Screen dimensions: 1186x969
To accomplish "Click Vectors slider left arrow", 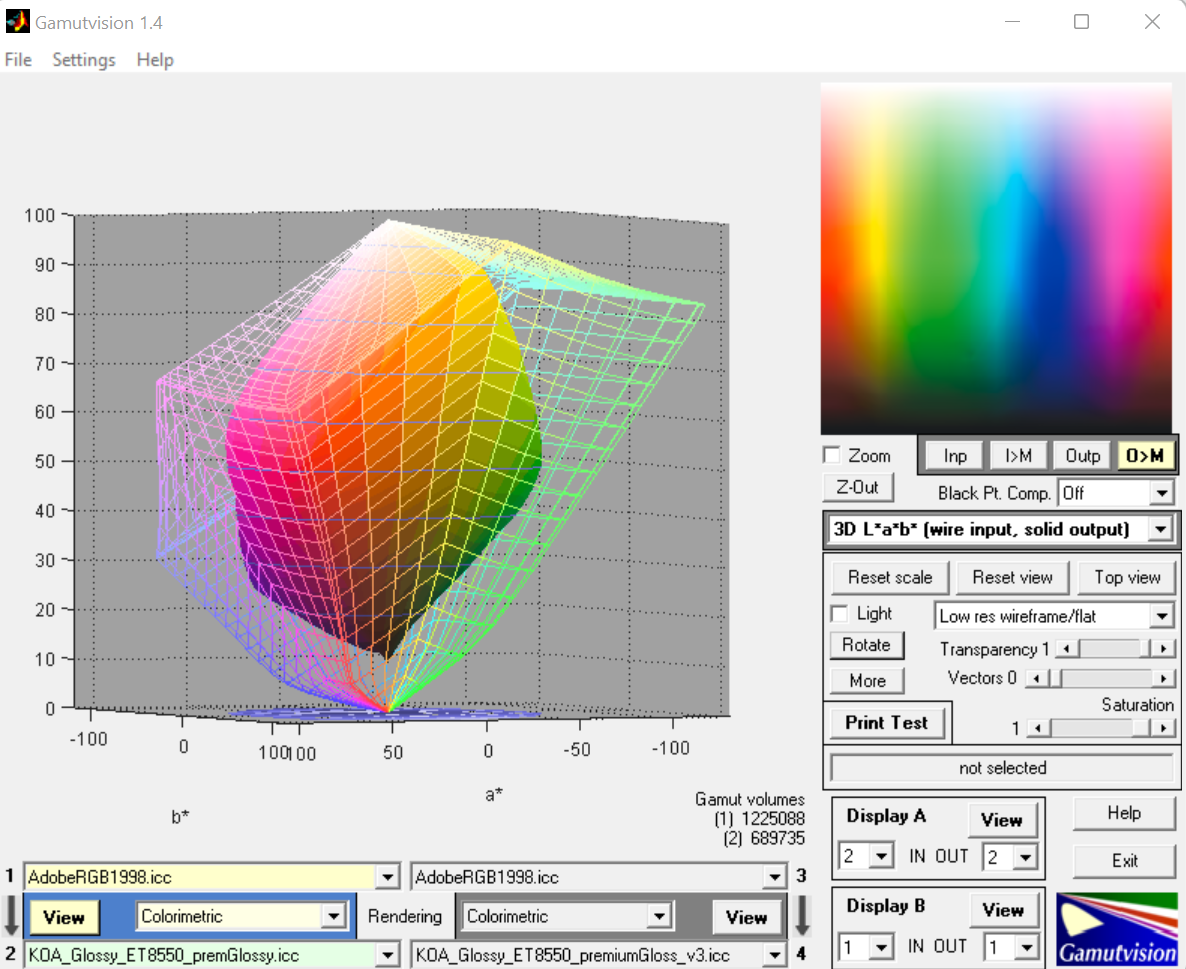I will (1039, 679).
